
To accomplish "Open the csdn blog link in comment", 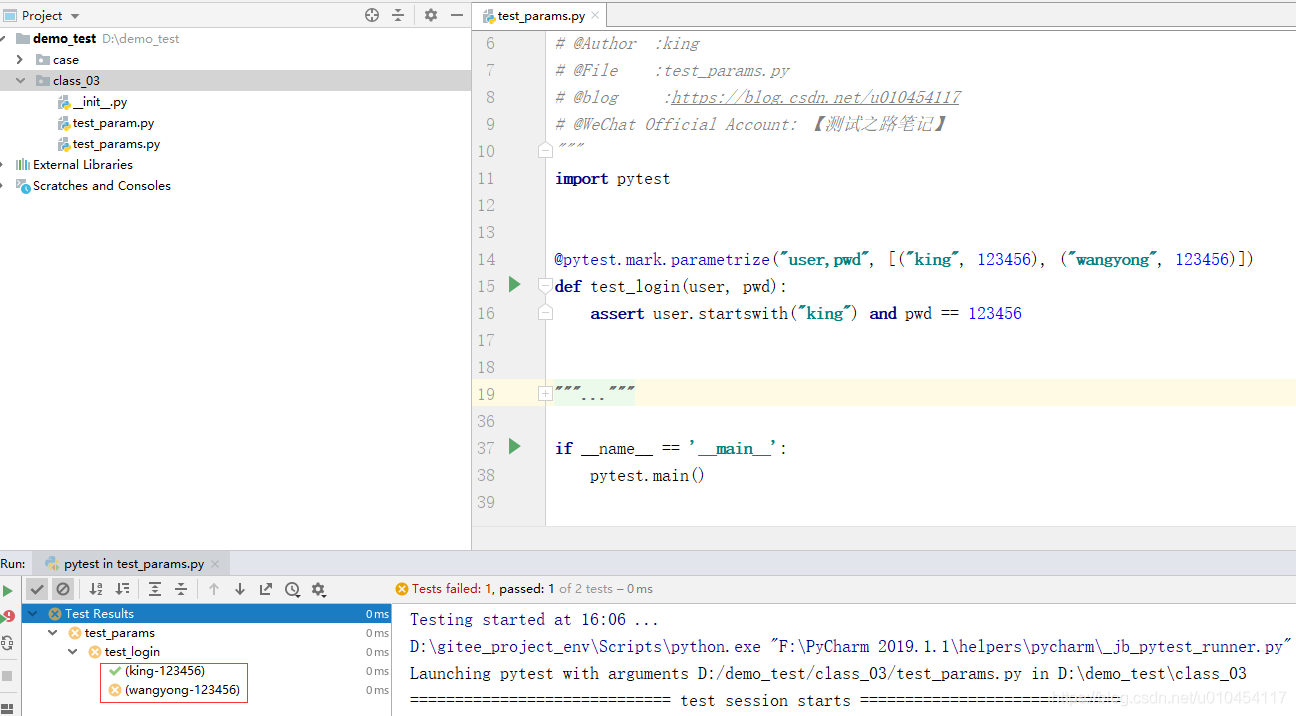I will pos(816,97).
